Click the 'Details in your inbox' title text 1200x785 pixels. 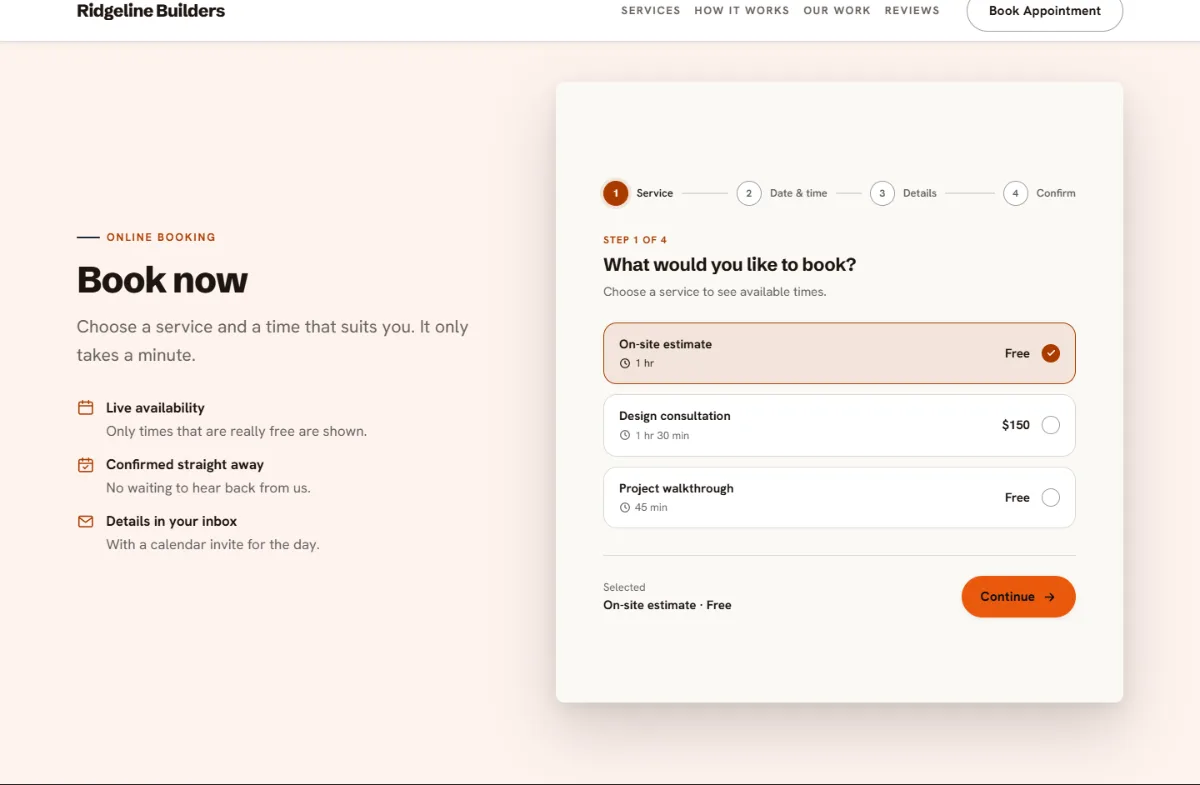pos(171,522)
